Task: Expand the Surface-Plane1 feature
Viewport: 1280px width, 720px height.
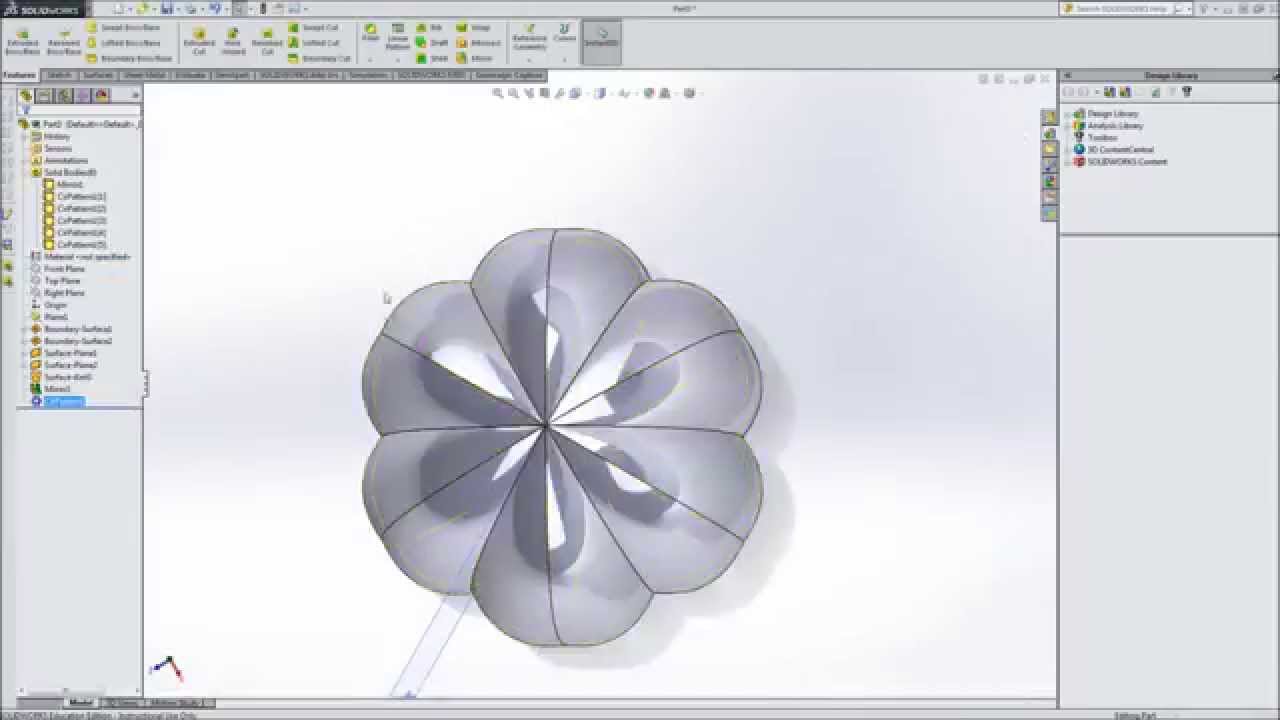Action: tap(24, 353)
